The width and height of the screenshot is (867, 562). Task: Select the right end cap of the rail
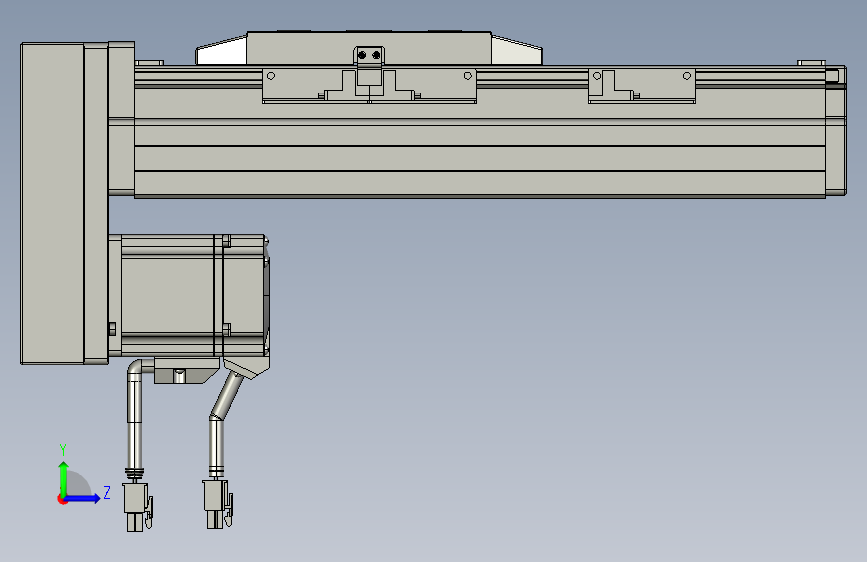point(835,131)
